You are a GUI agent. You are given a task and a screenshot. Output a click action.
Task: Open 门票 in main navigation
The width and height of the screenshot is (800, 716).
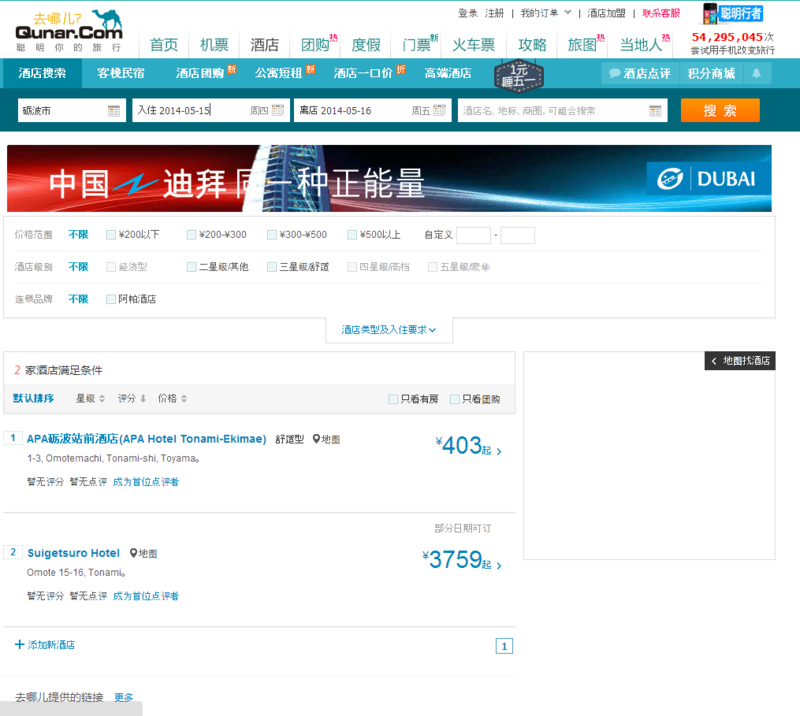click(417, 45)
